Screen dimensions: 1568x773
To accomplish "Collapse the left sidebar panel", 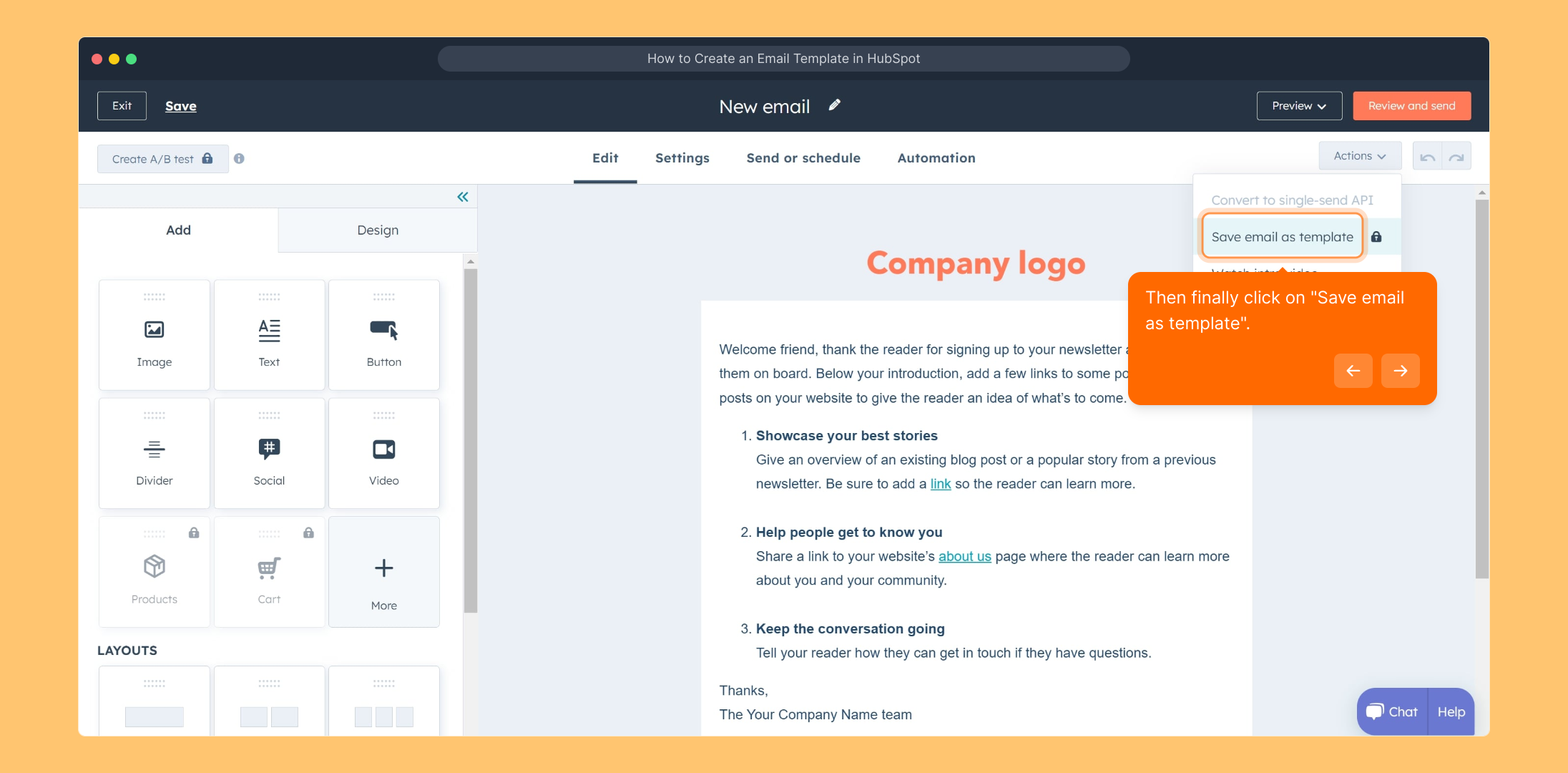I will click(x=463, y=197).
